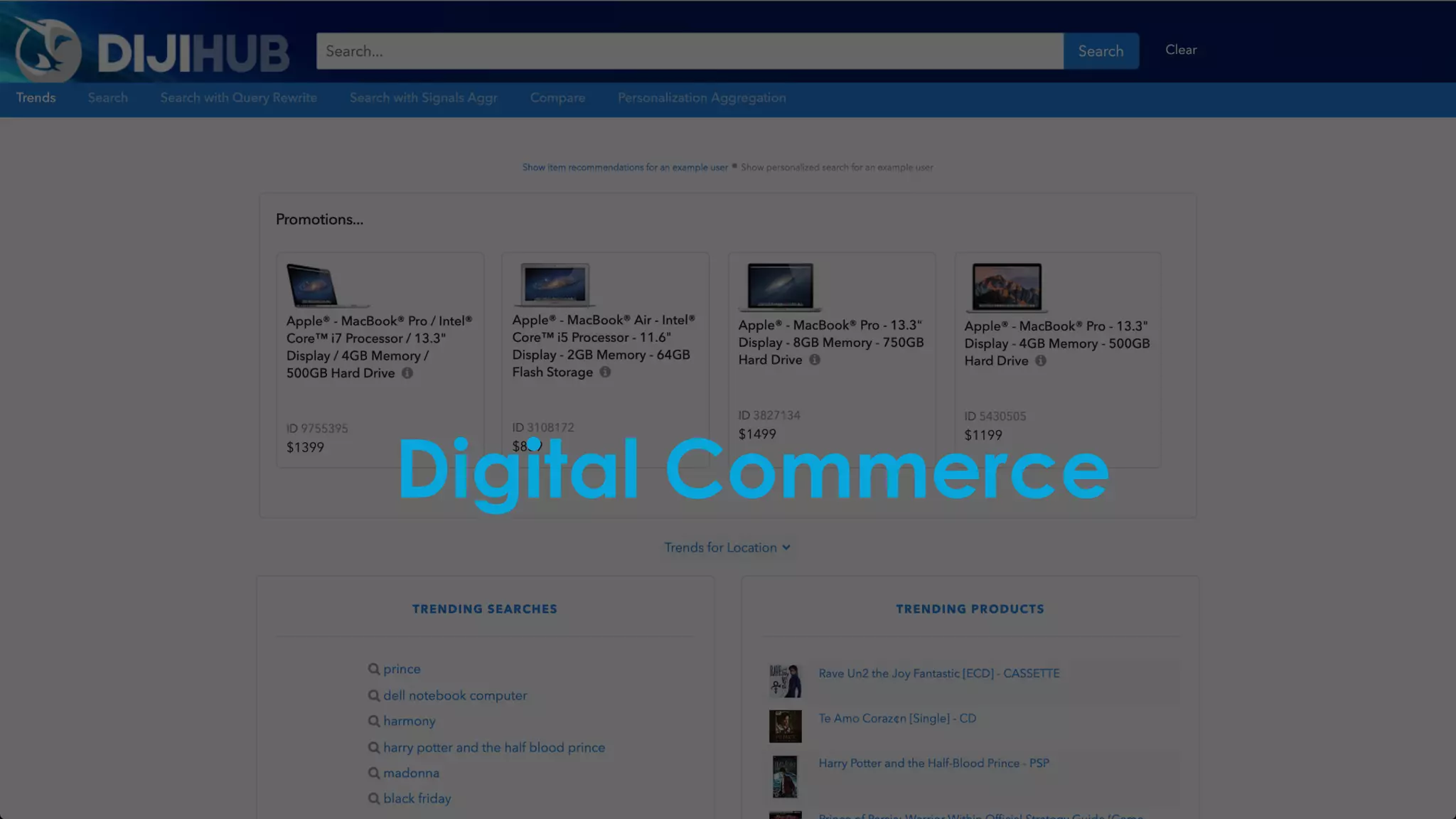Click the $1399 price
Viewport: 1456px width, 819px height.
305,447
